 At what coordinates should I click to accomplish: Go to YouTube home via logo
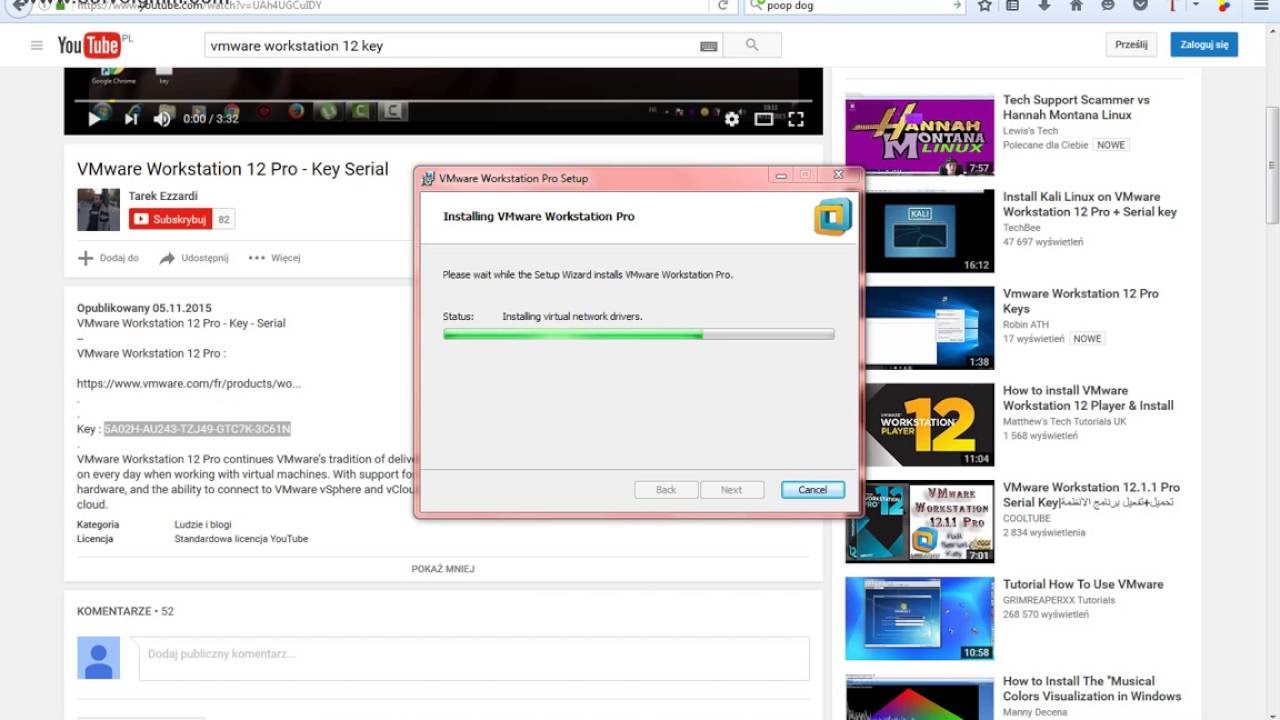[89, 45]
